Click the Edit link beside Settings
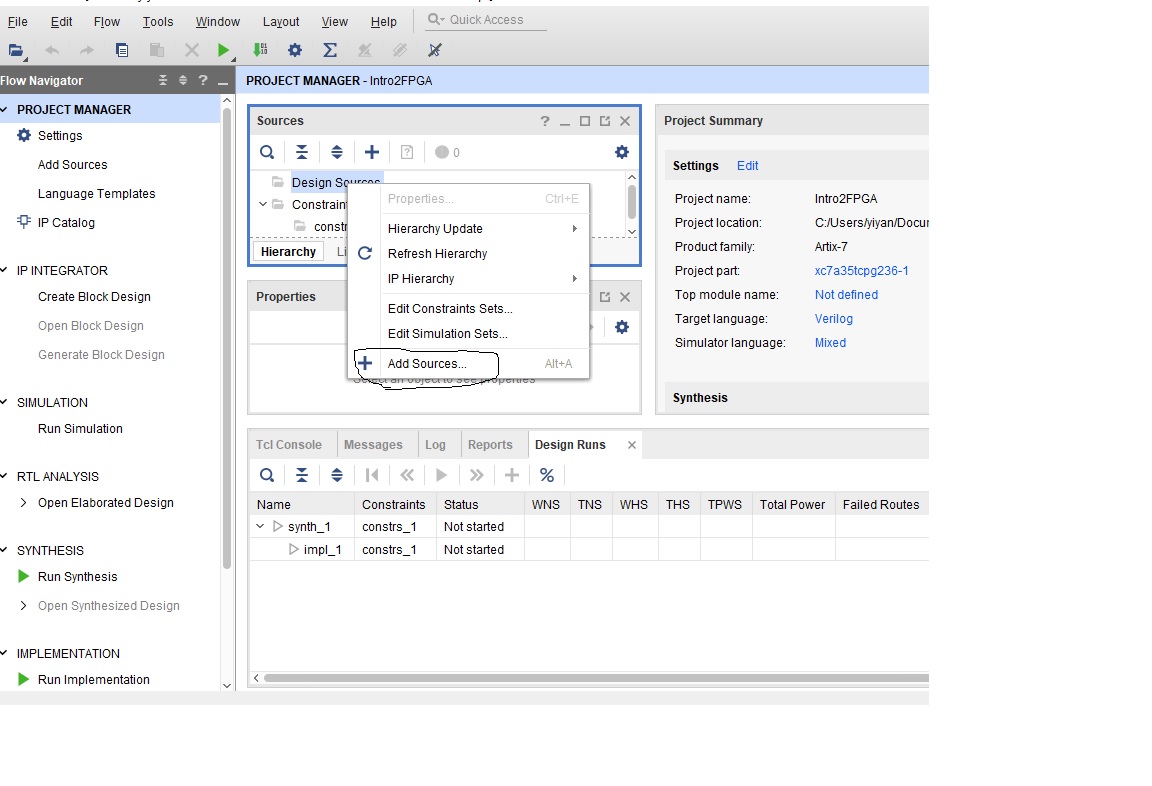Image resolution: width=1152 pixels, height=786 pixels. [747, 166]
